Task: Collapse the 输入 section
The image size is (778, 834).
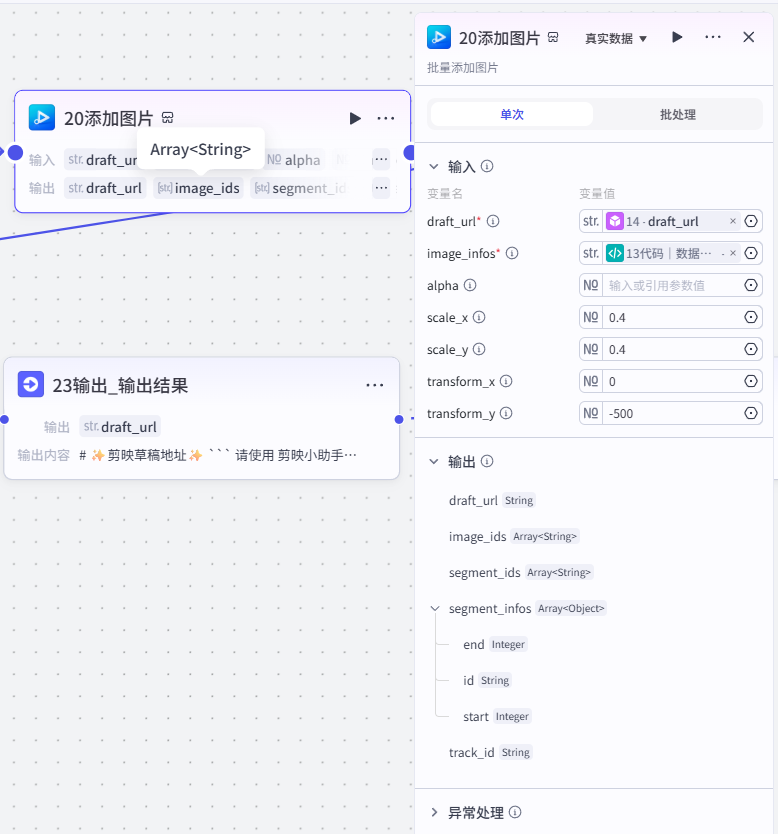Action: (x=434, y=166)
